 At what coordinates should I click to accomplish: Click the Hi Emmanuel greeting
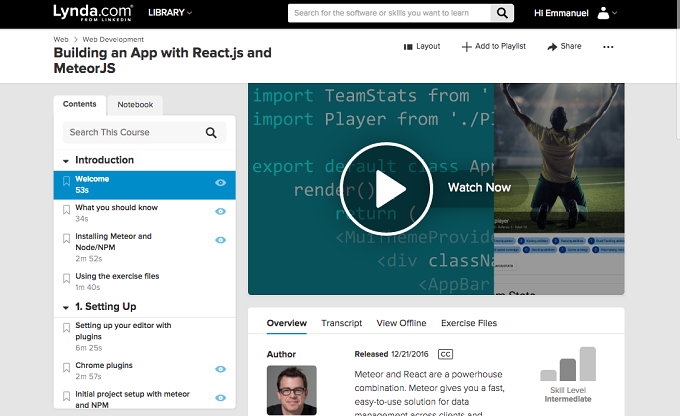coord(561,13)
